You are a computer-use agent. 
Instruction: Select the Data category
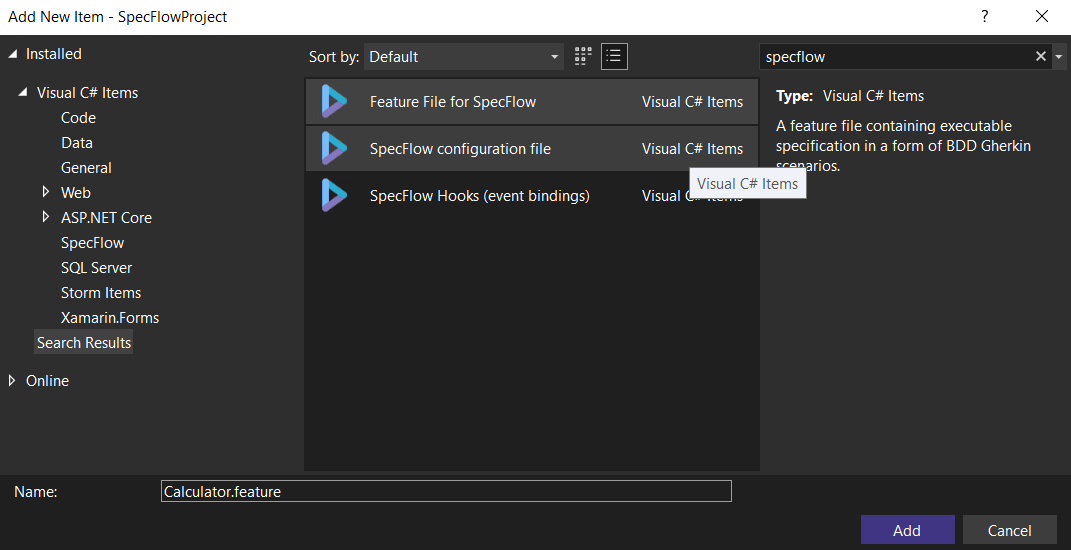[76, 143]
